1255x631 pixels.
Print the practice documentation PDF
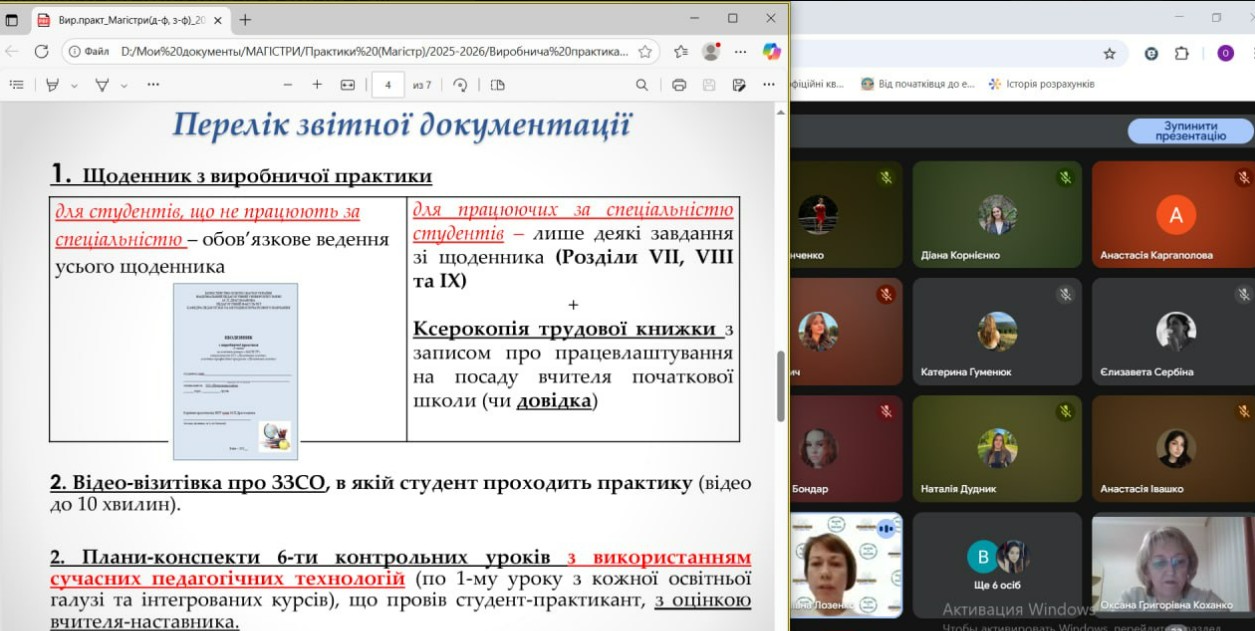pos(678,84)
